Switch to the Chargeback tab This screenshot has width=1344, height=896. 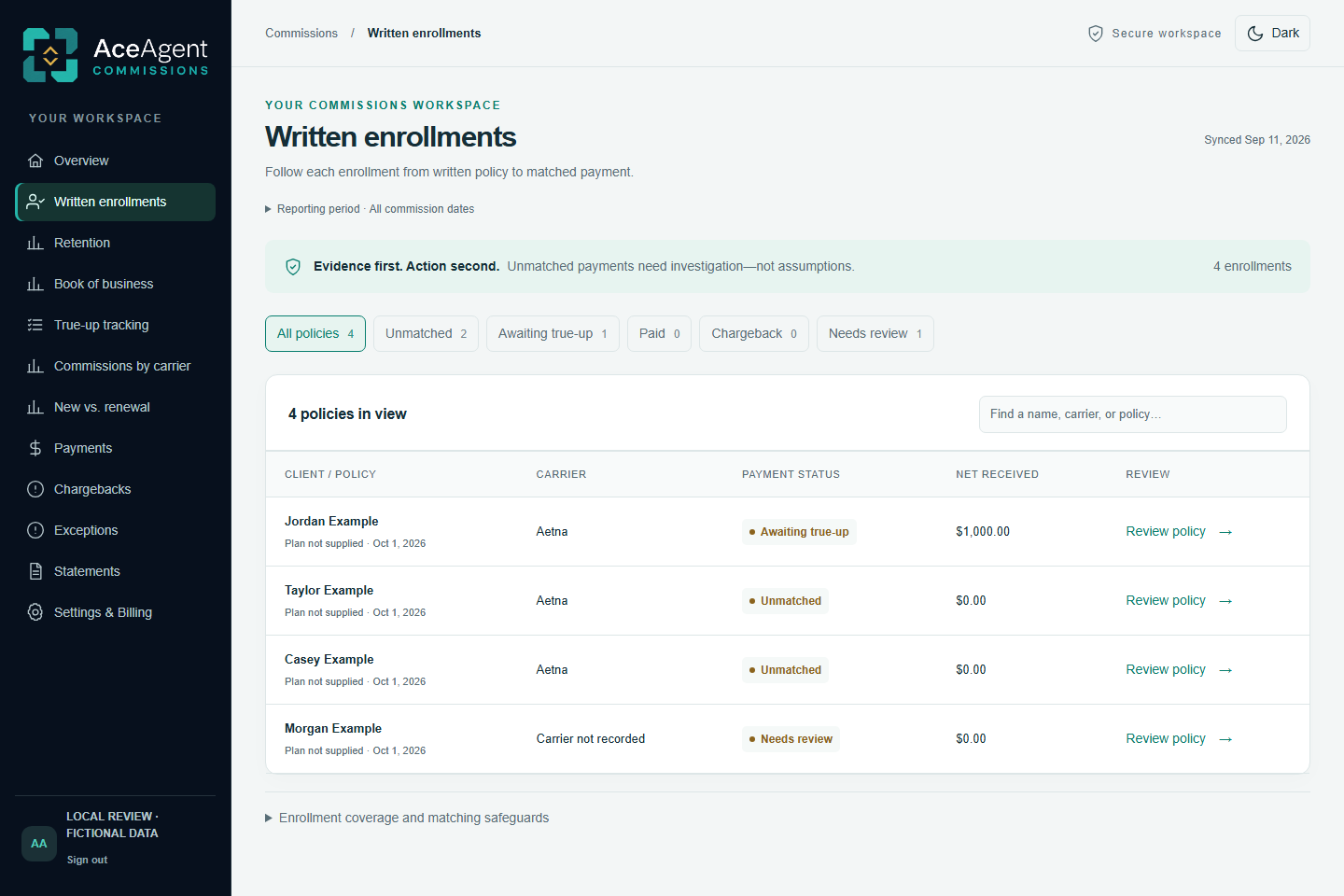pos(754,334)
